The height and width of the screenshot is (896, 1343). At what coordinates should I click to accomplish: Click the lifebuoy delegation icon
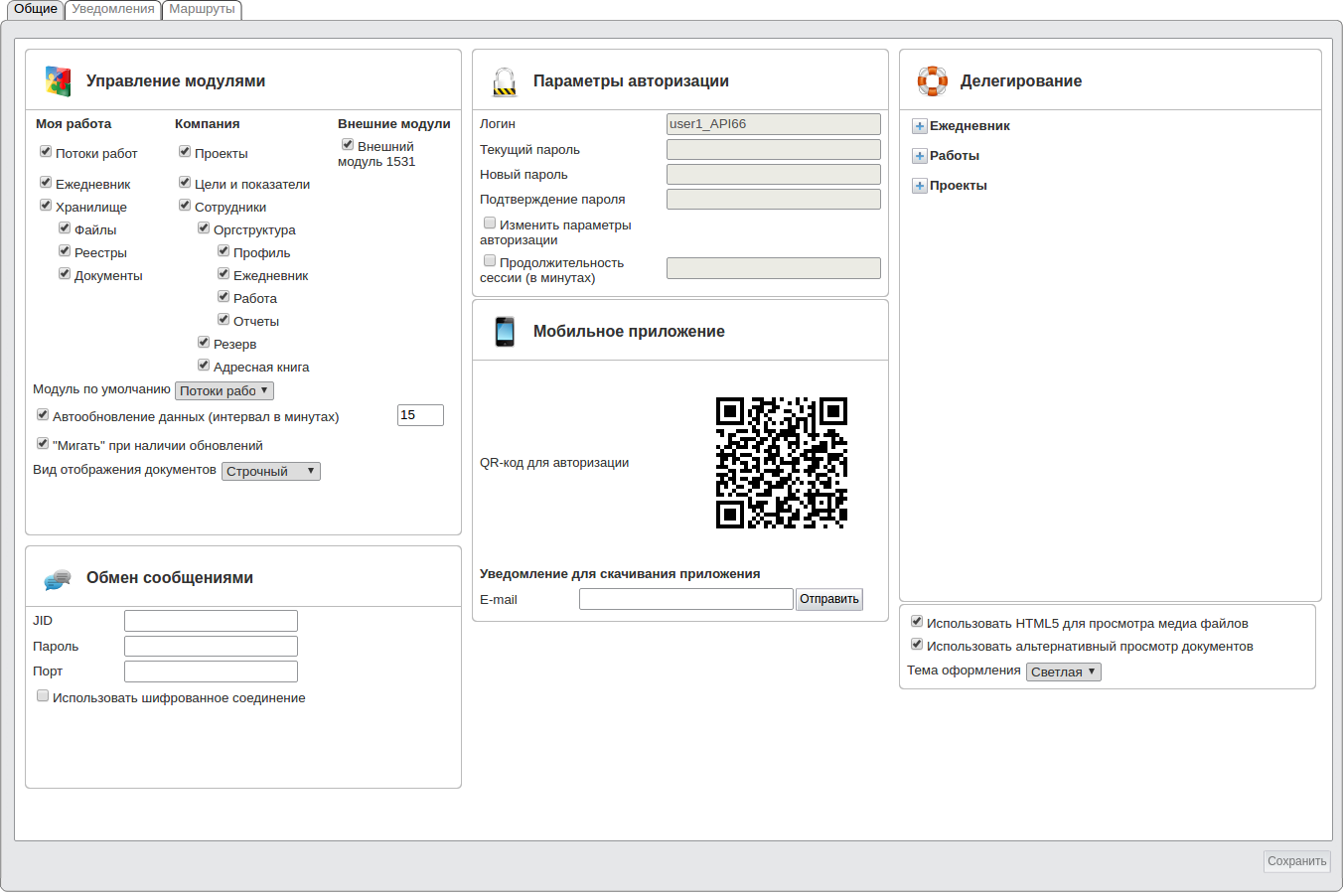click(932, 80)
